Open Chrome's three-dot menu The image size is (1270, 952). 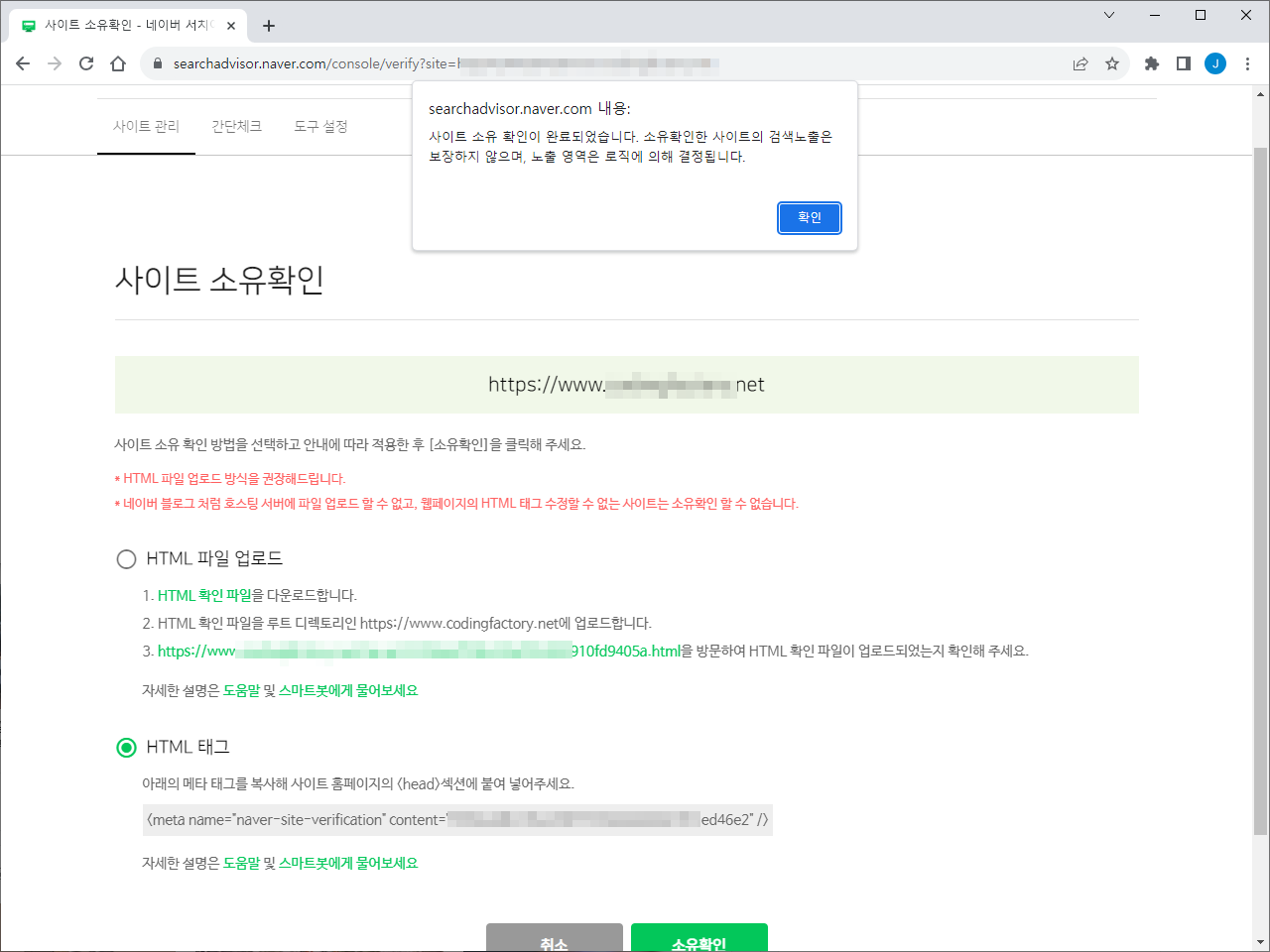pyautogui.click(x=1248, y=63)
